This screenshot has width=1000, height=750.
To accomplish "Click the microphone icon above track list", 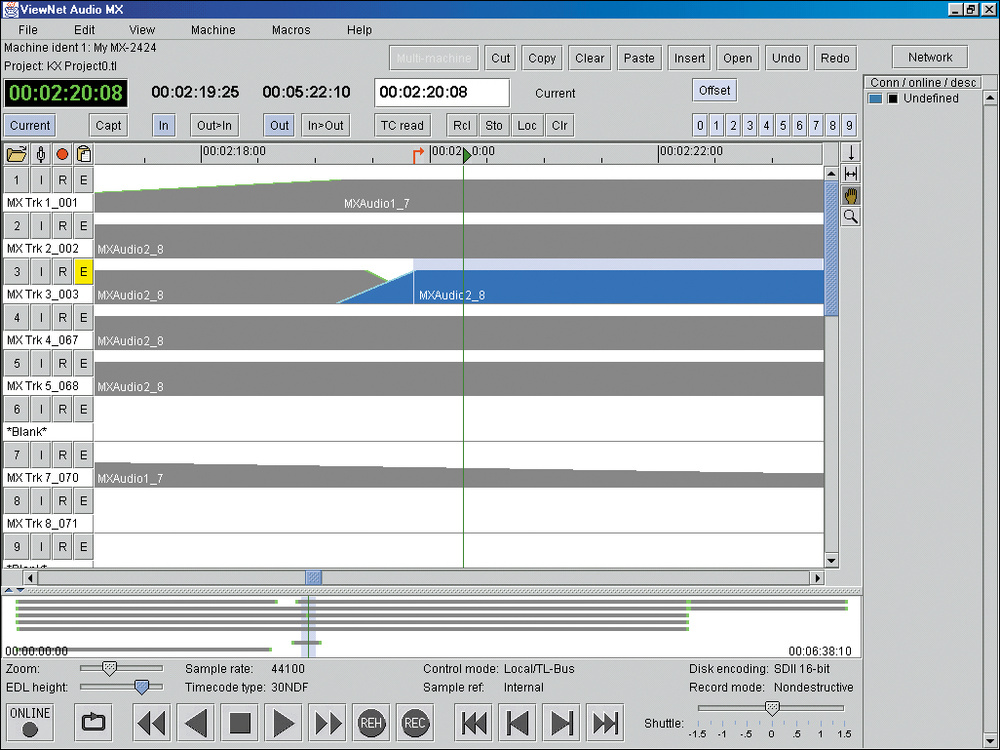I will pyautogui.click(x=40, y=154).
